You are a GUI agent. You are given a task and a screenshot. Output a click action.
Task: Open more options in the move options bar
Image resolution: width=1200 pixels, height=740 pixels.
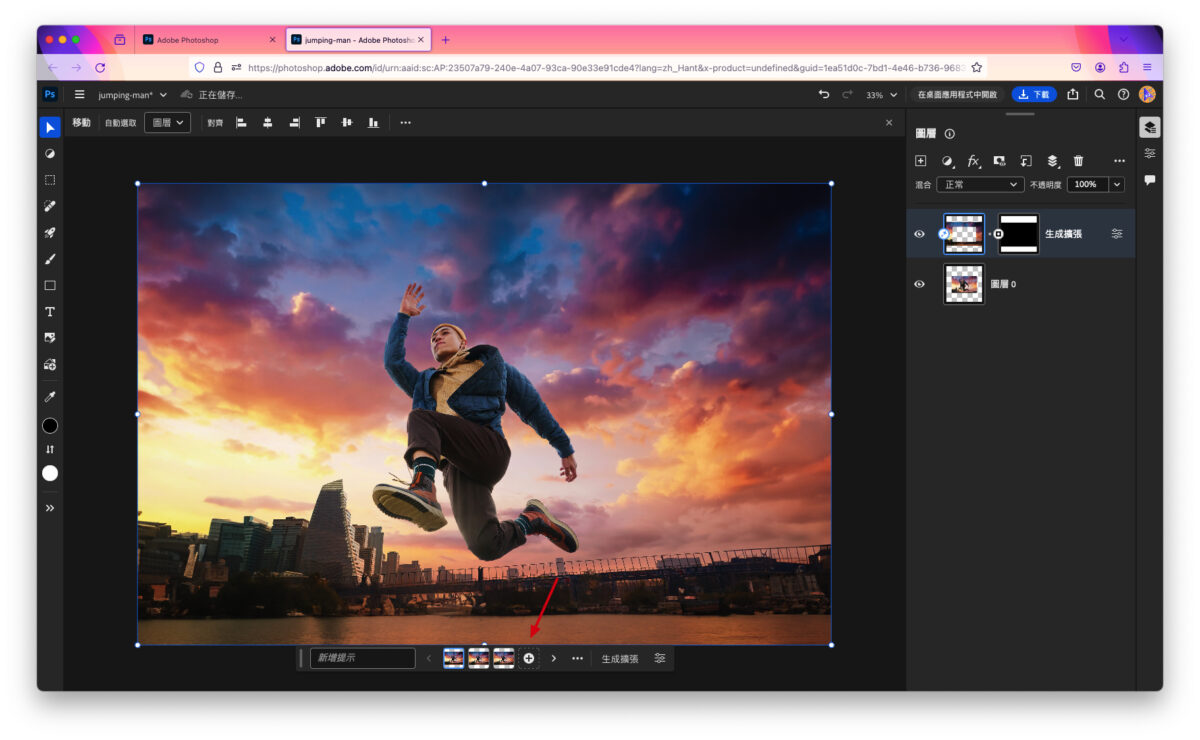(405, 122)
